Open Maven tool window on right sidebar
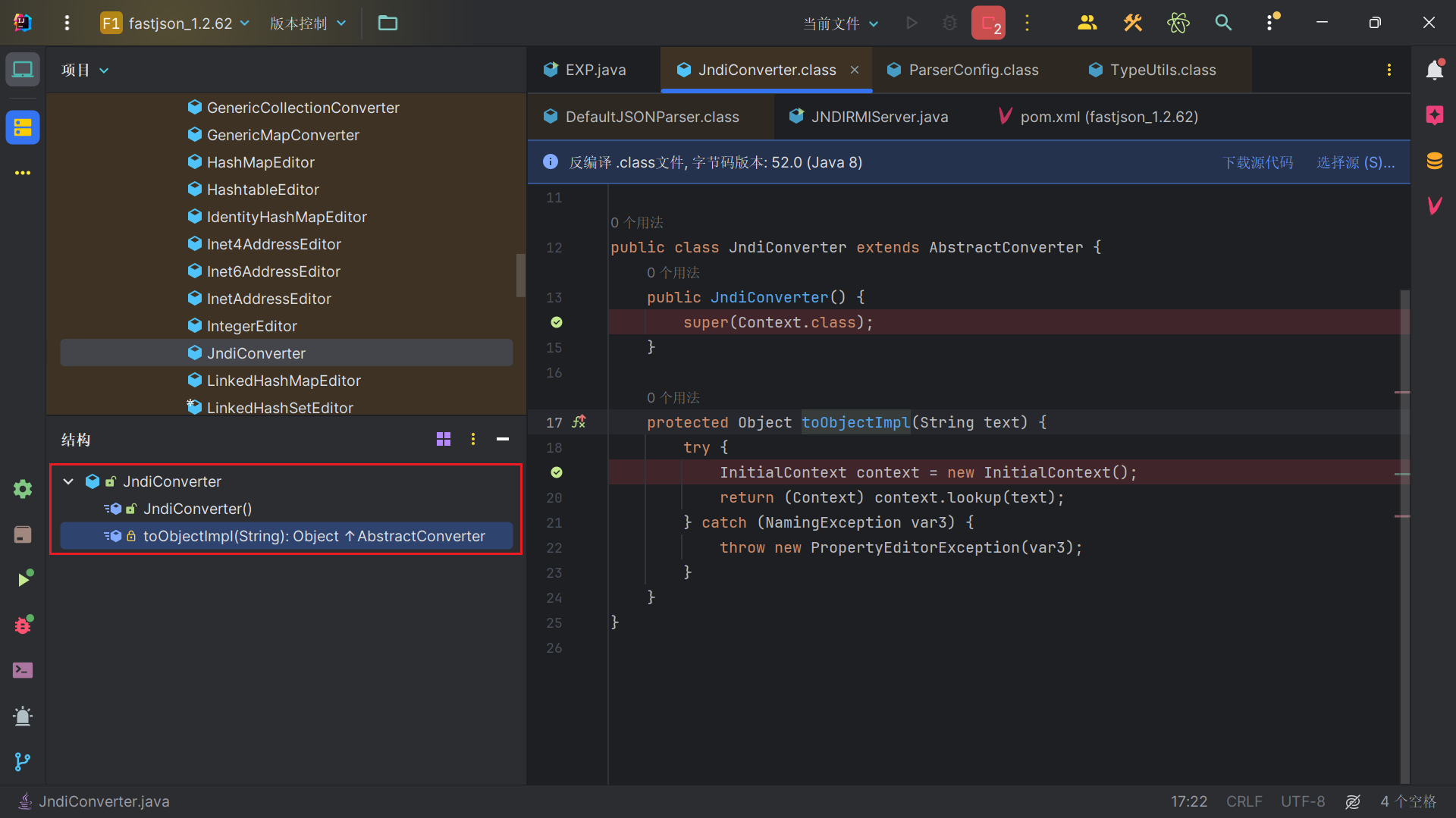Screen dimensions: 1456x818 point(1435,205)
